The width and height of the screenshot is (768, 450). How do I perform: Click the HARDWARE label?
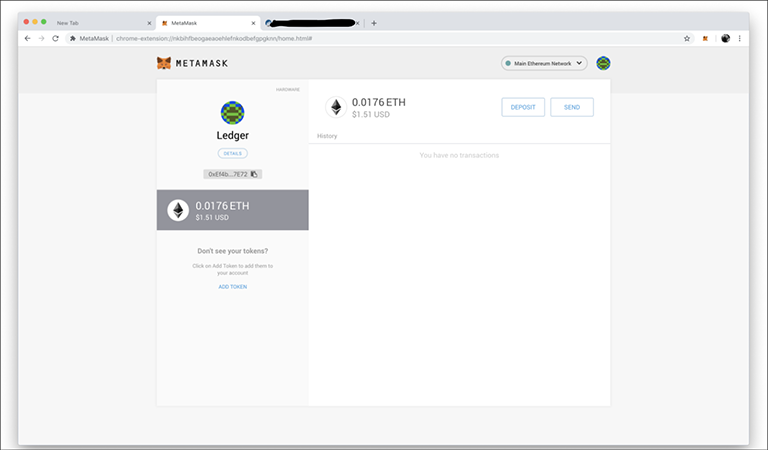click(x=288, y=90)
